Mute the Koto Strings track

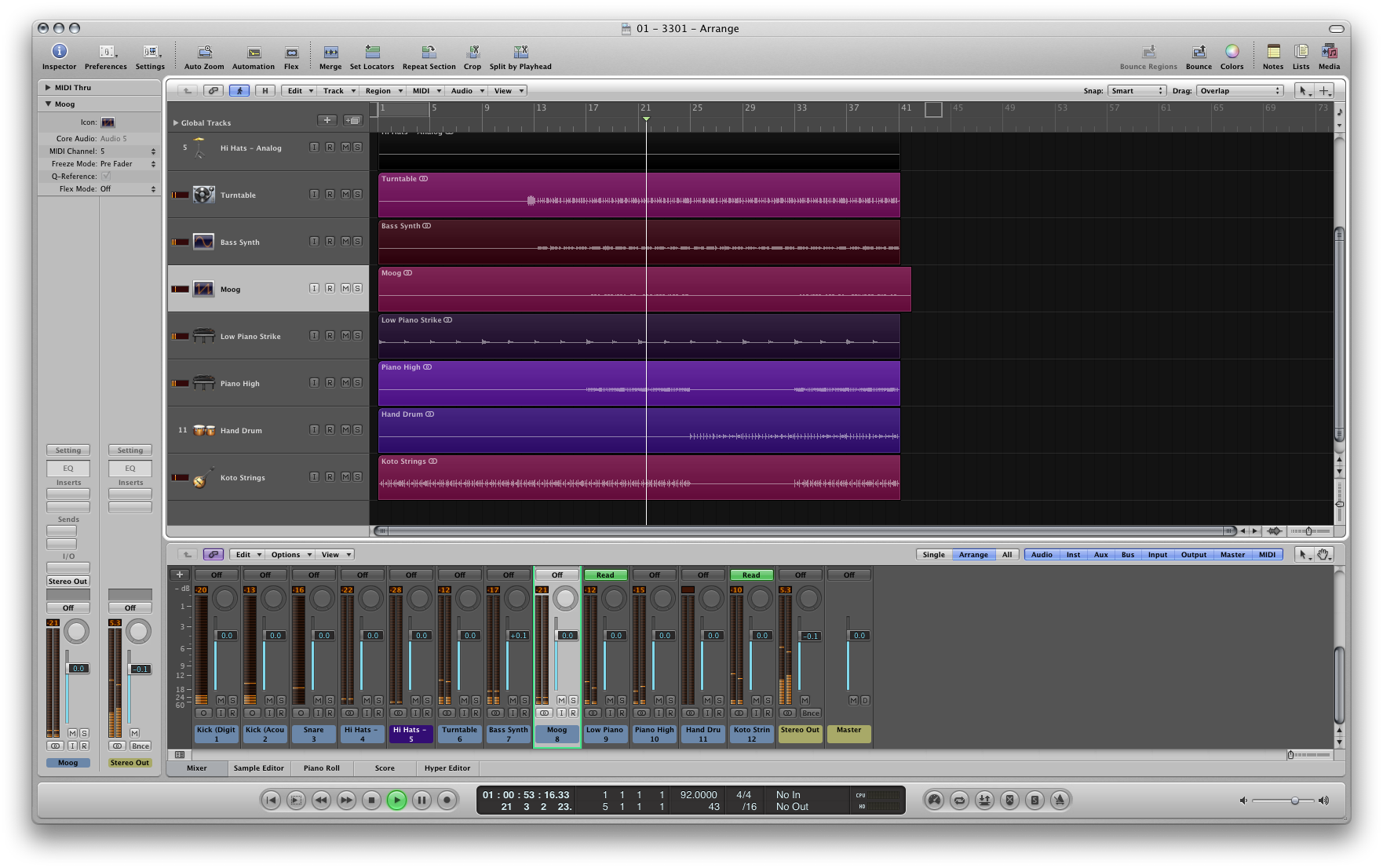coord(345,477)
